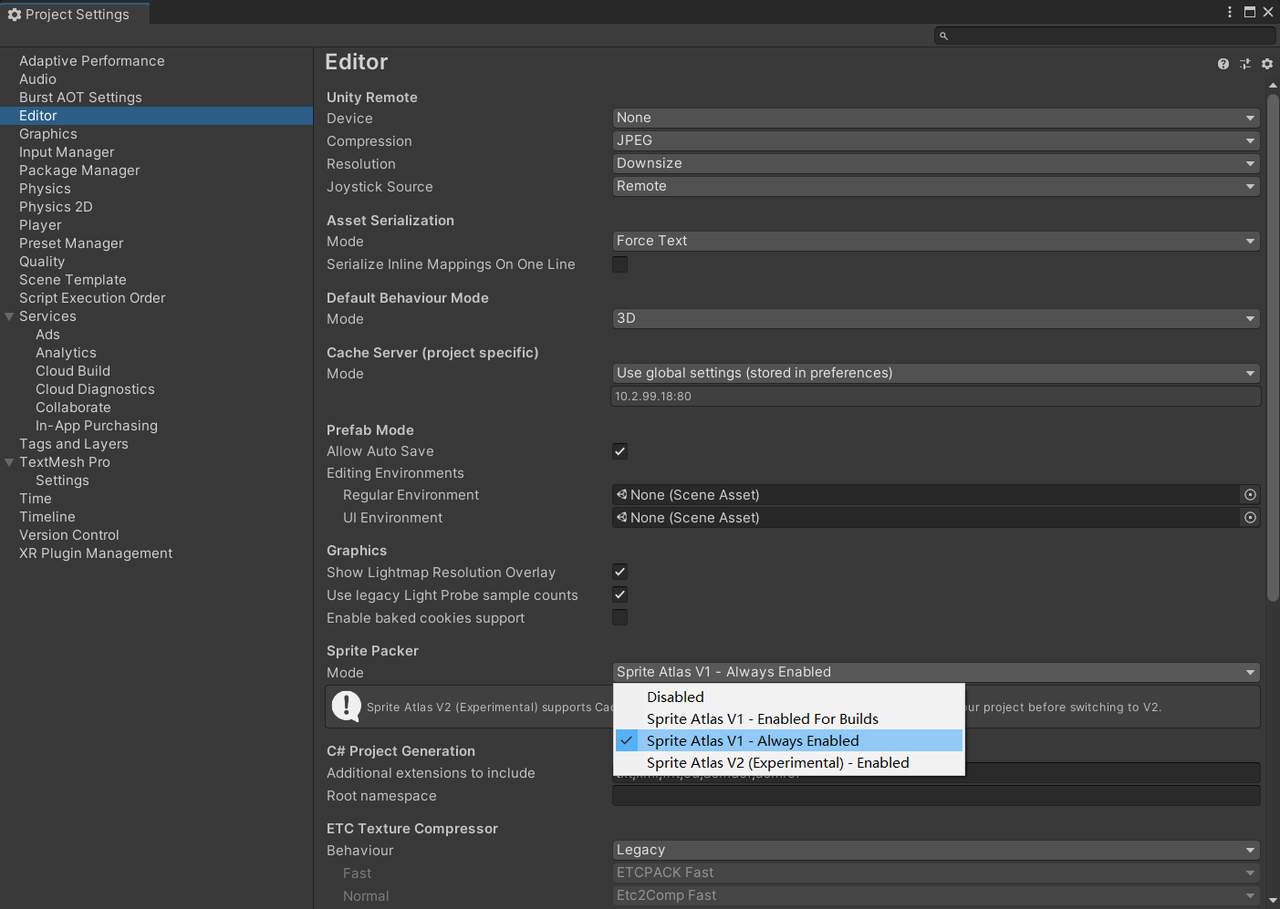Image resolution: width=1280 pixels, height=909 pixels.
Task: Change Asset Serialization Mode dropdown
Action: [x=936, y=241]
